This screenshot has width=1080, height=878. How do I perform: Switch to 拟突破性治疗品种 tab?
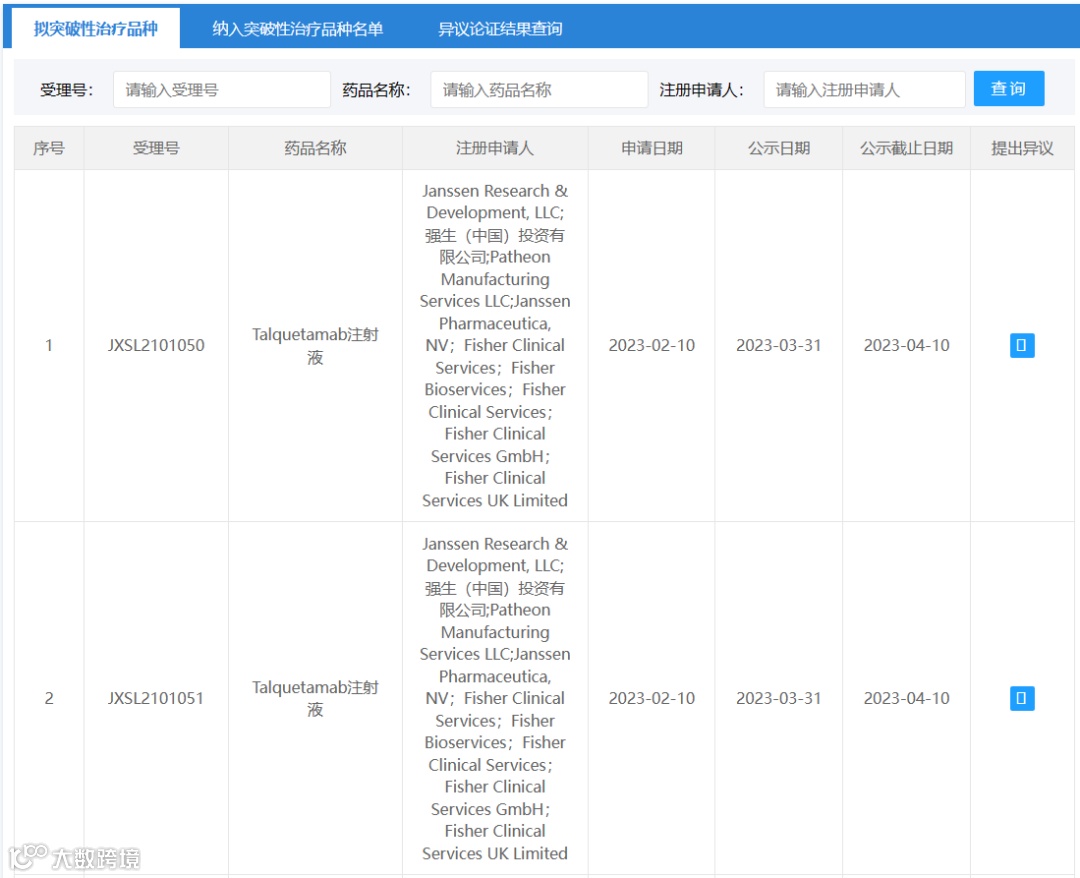pyautogui.click(x=96, y=28)
